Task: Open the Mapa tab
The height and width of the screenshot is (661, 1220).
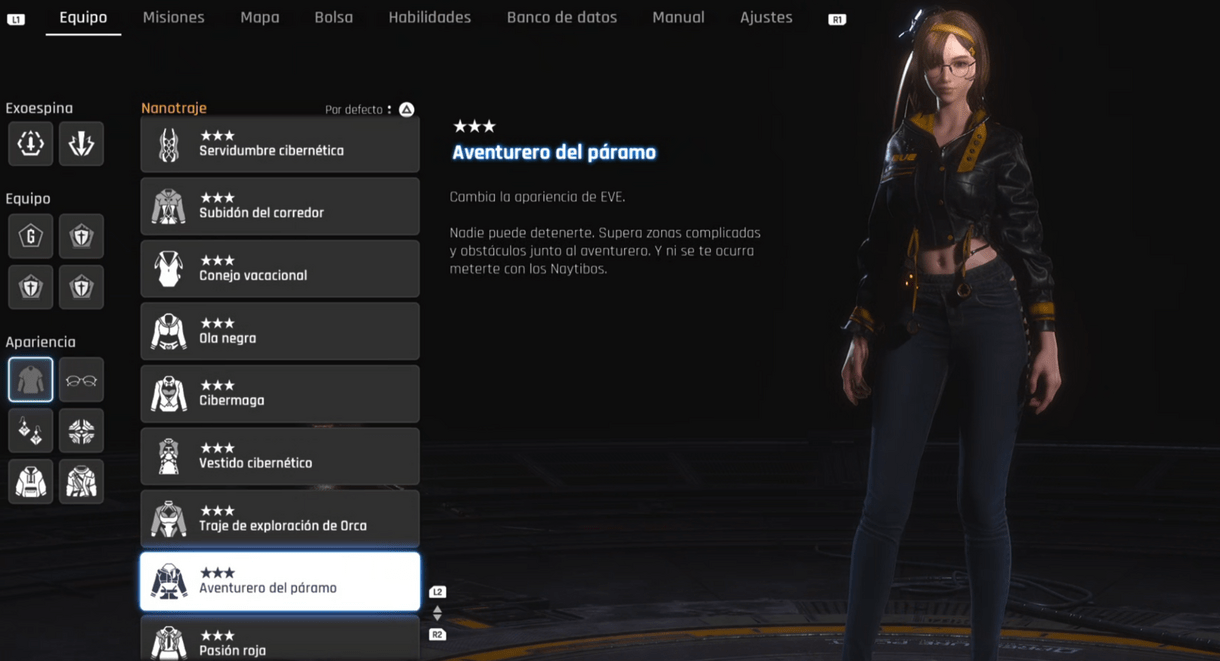Action: click(260, 17)
